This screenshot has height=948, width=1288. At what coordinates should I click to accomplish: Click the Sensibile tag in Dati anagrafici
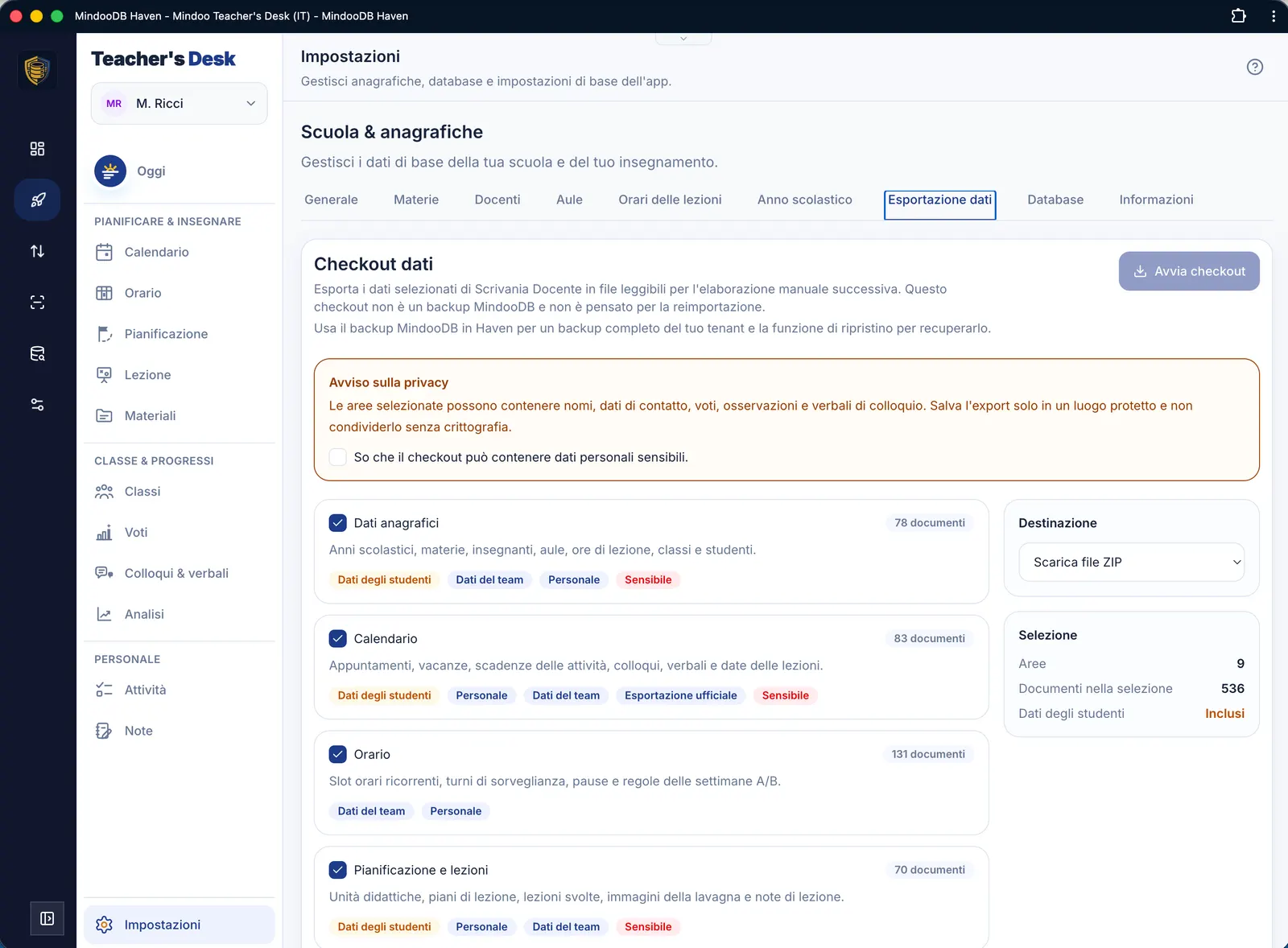pos(648,579)
